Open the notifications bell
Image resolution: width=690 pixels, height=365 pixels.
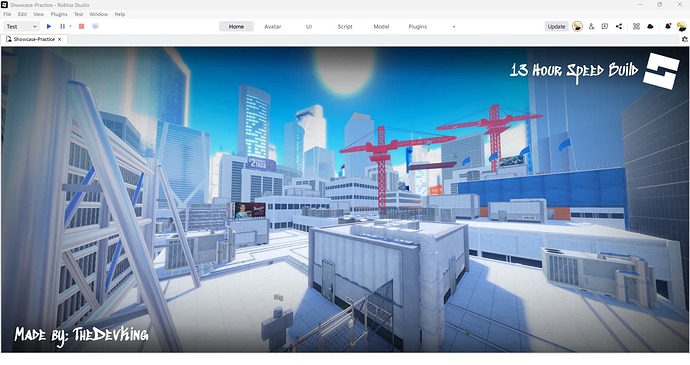pos(668,26)
